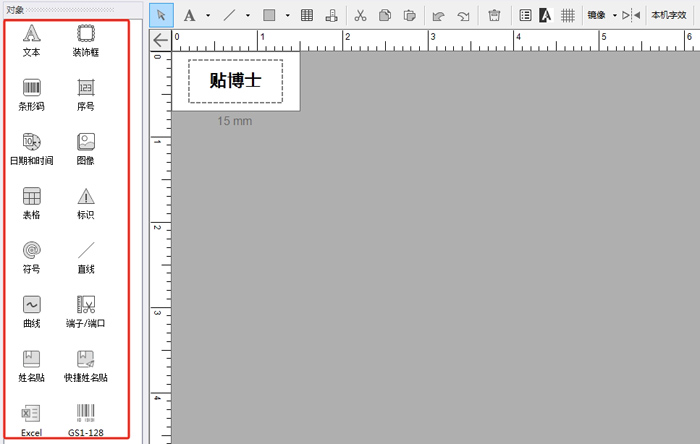Expand the text tool dropdown arrow
Screen dimensions: 700x444
[x=208, y=15]
